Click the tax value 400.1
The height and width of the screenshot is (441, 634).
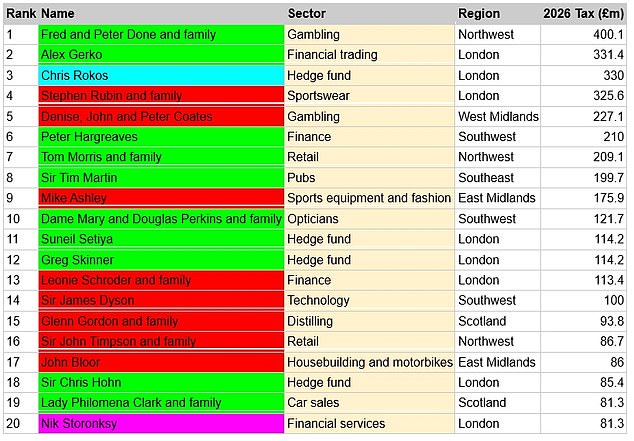pyautogui.click(x=584, y=34)
